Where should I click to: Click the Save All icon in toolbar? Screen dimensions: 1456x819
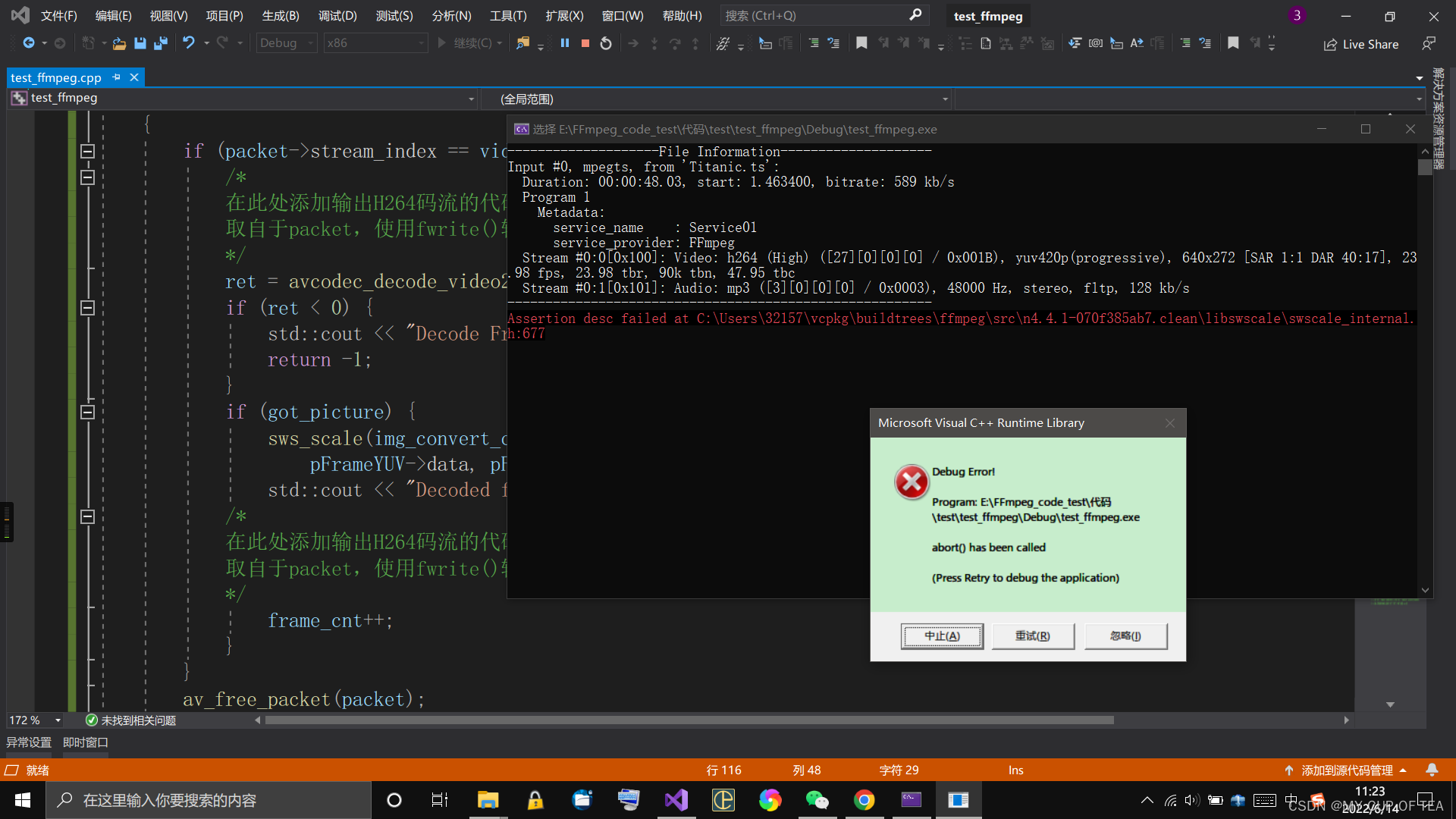pyautogui.click(x=161, y=43)
